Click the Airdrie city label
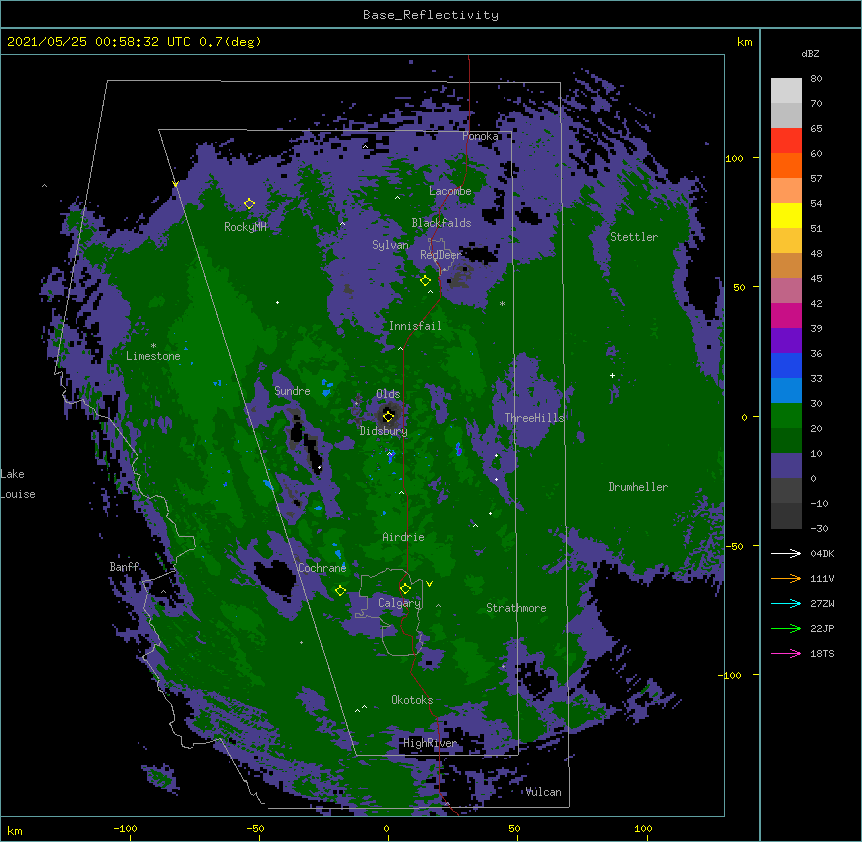Viewport: 862px width, 842px height. [x=403, y=537]
